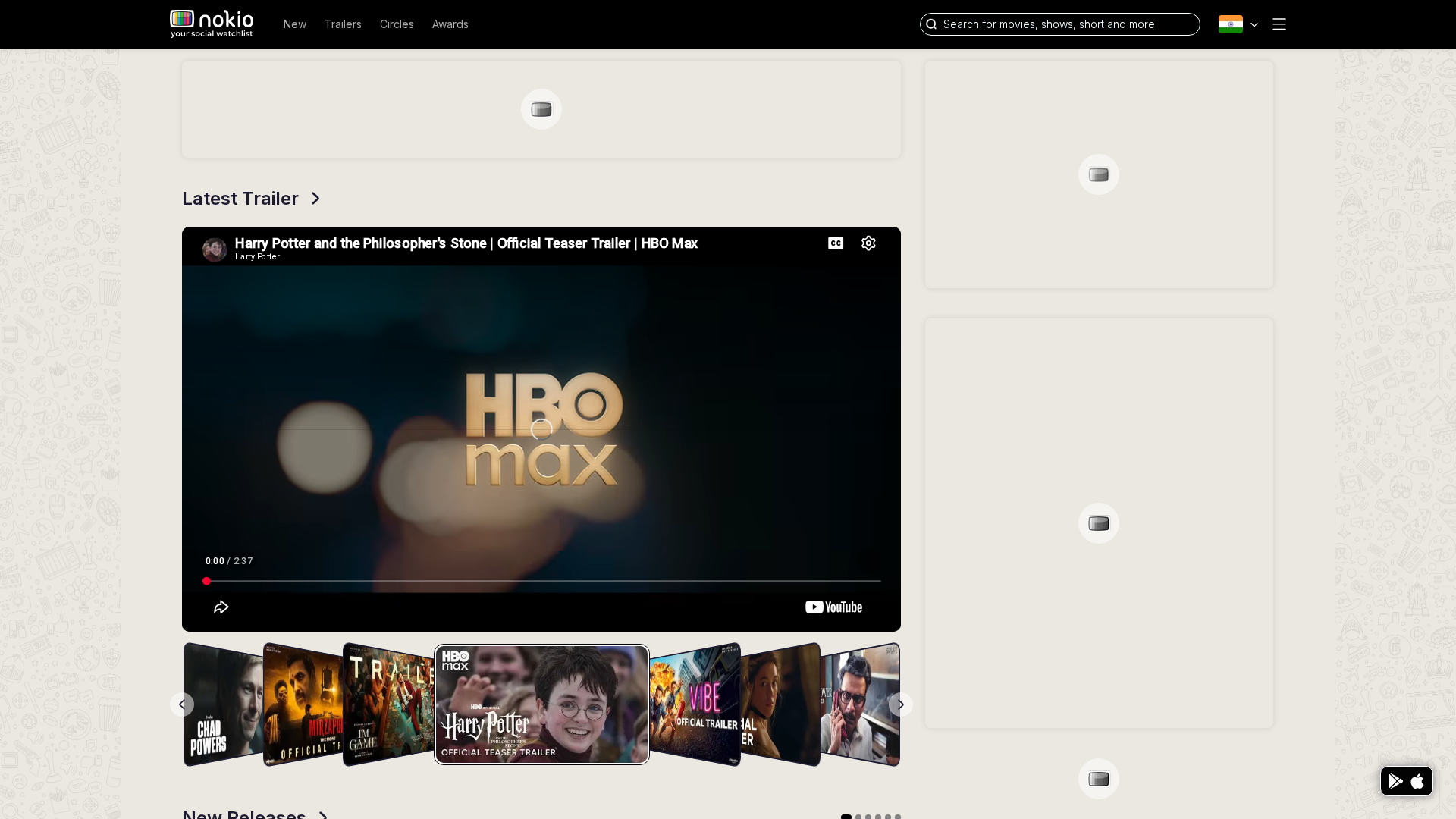Viewport: 1456px width, 819px height.
Task: Select the Mirzapur trailer thumbnail
Action: click(x=303, y=704)
